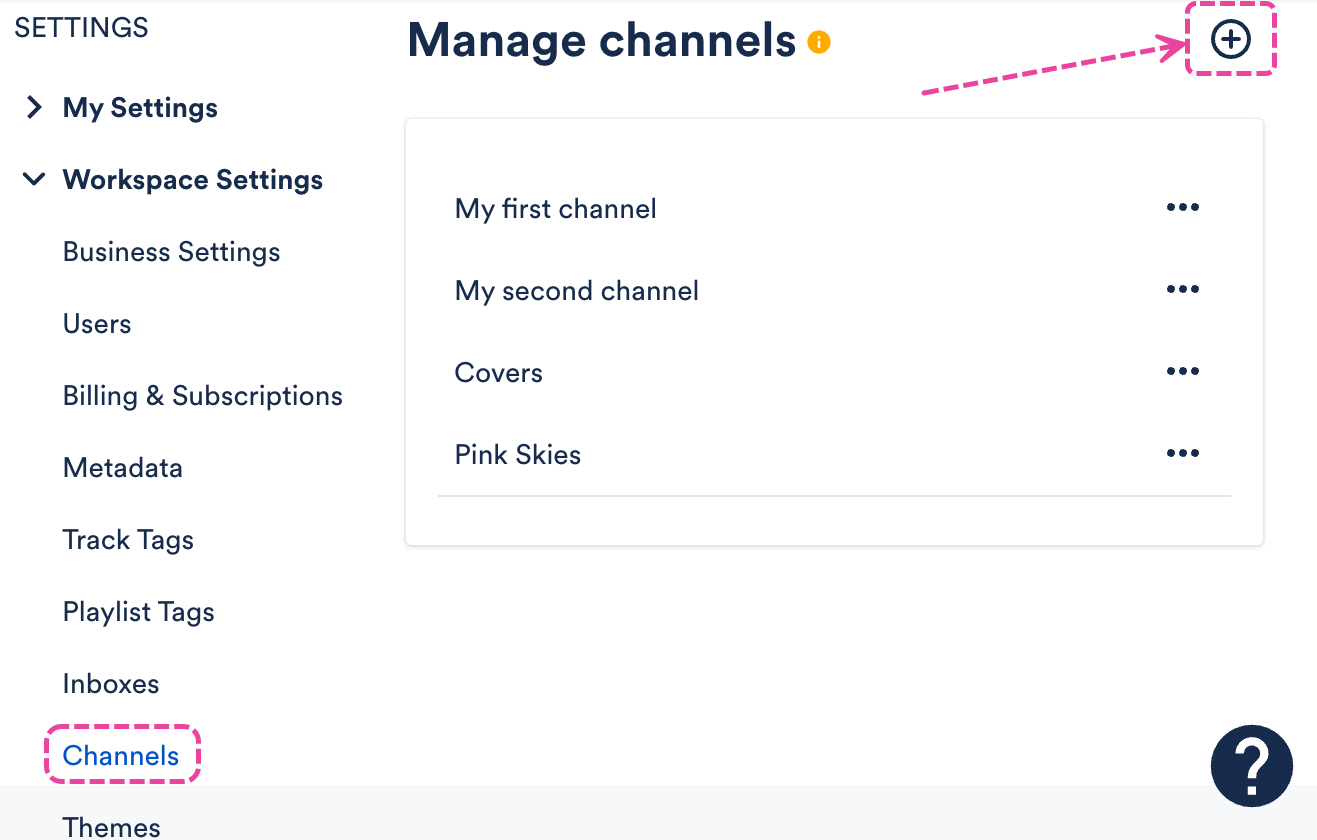Open options menu for My second channel

1182,290
